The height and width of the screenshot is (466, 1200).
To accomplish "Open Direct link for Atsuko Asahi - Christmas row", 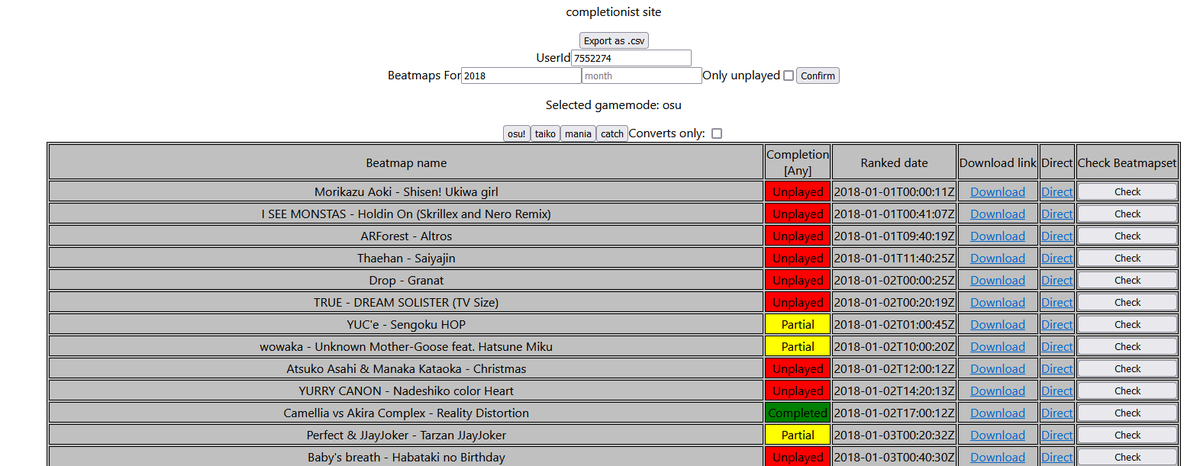I will 1057,369.
